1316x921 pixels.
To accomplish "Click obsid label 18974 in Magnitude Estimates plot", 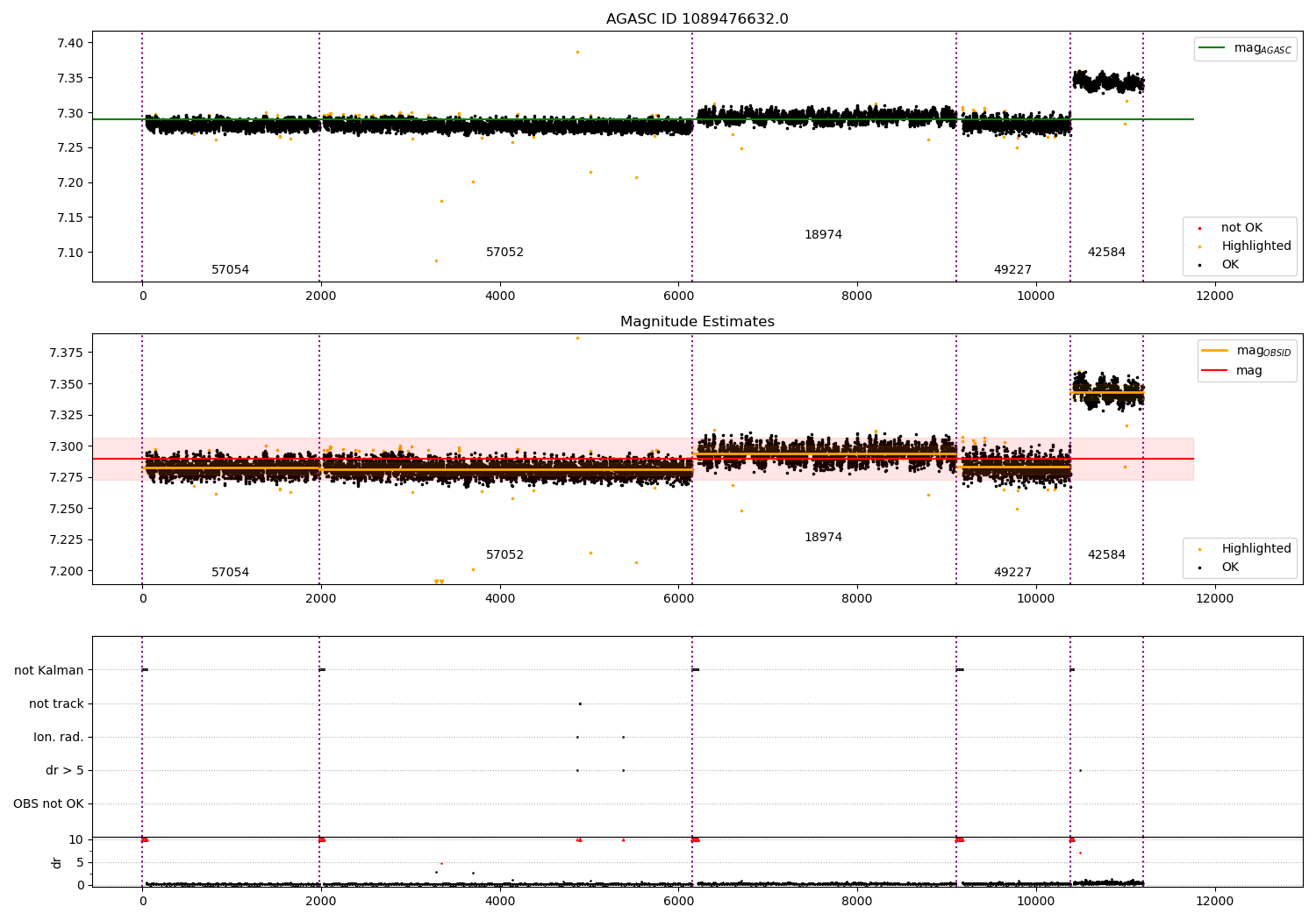I will [x=823, y=537].
